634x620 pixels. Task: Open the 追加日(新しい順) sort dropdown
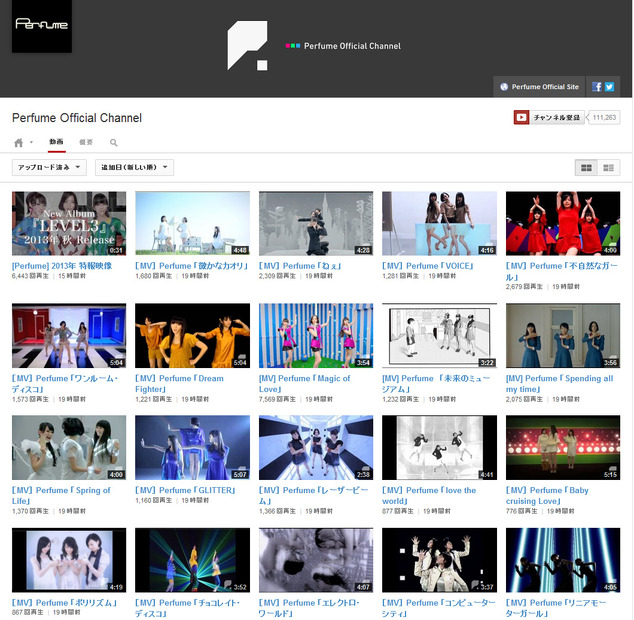pos(134,167)
